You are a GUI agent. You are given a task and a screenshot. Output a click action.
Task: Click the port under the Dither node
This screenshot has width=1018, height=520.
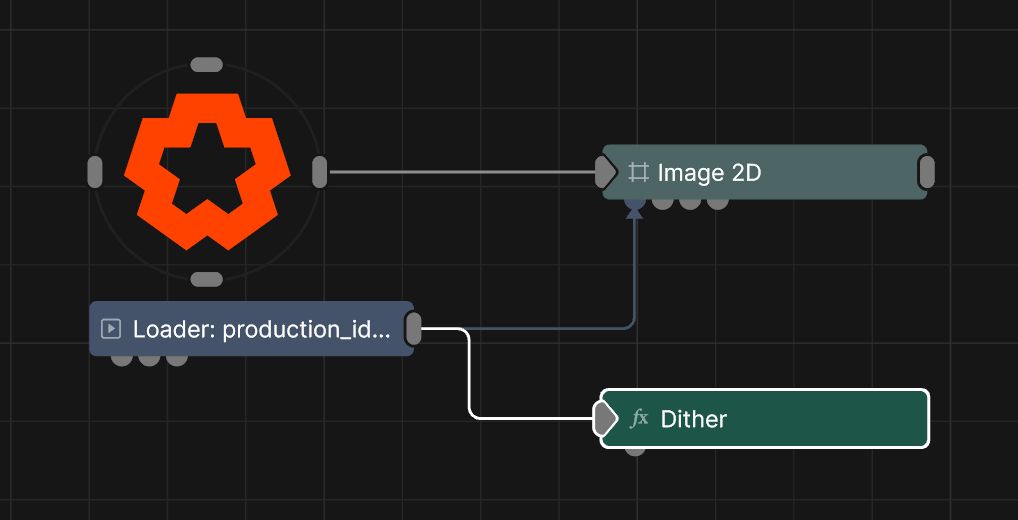coord(635,450)
